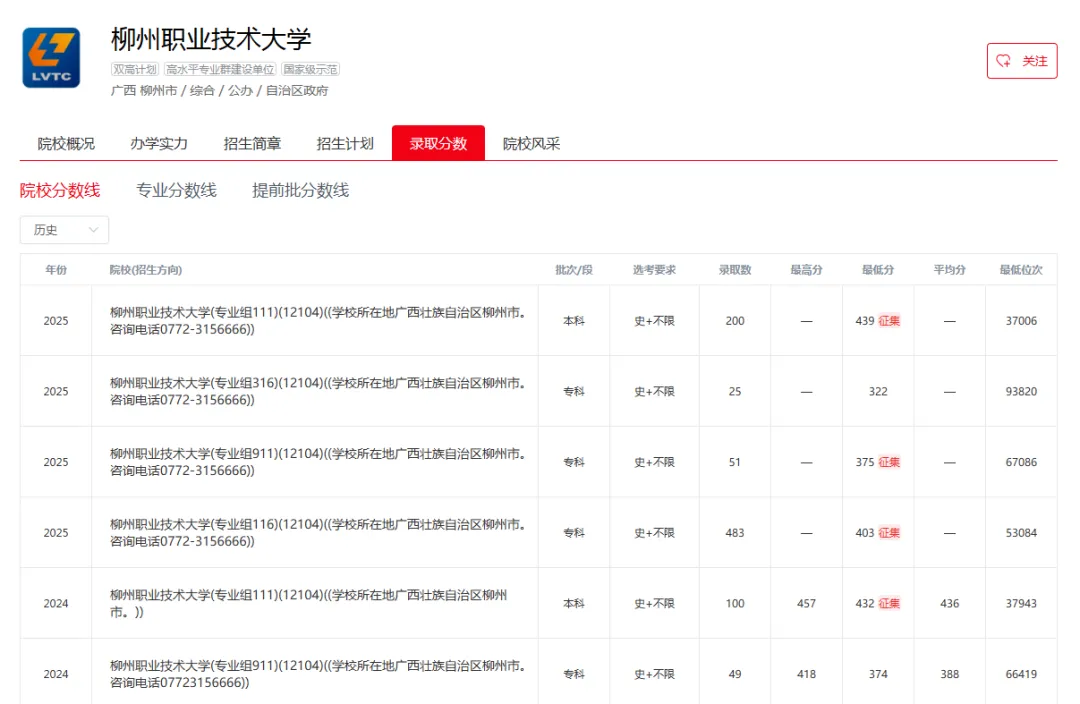Click the highest score 418
This screenshot has height=704, width=1080.
tap(807, 674)
